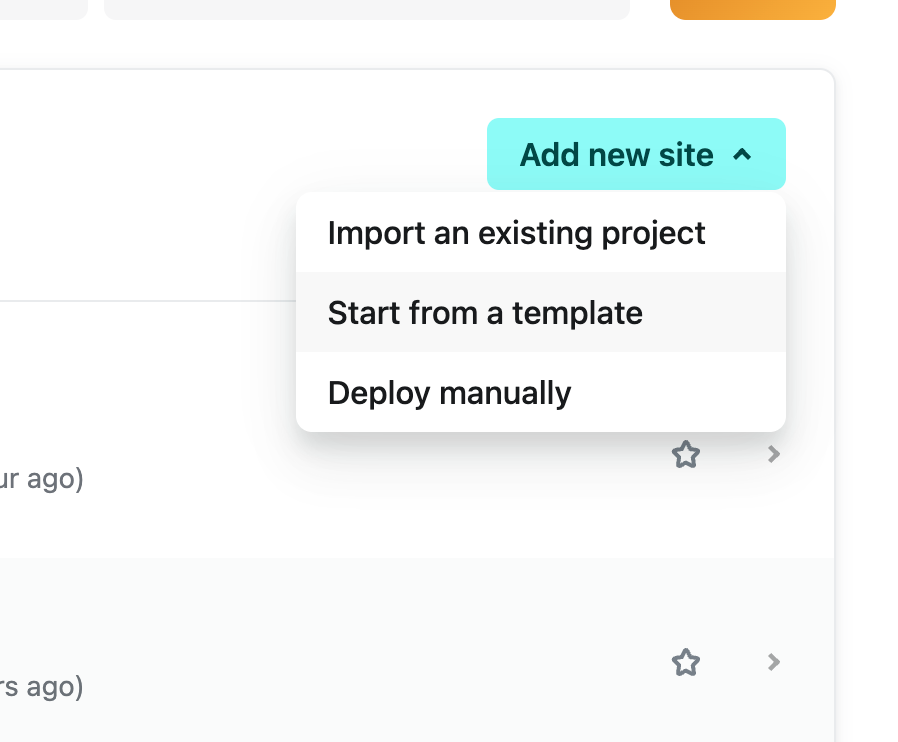Click the search field at the top
Viewport: 898px width, 742px height.
click(x=367, y=9)
